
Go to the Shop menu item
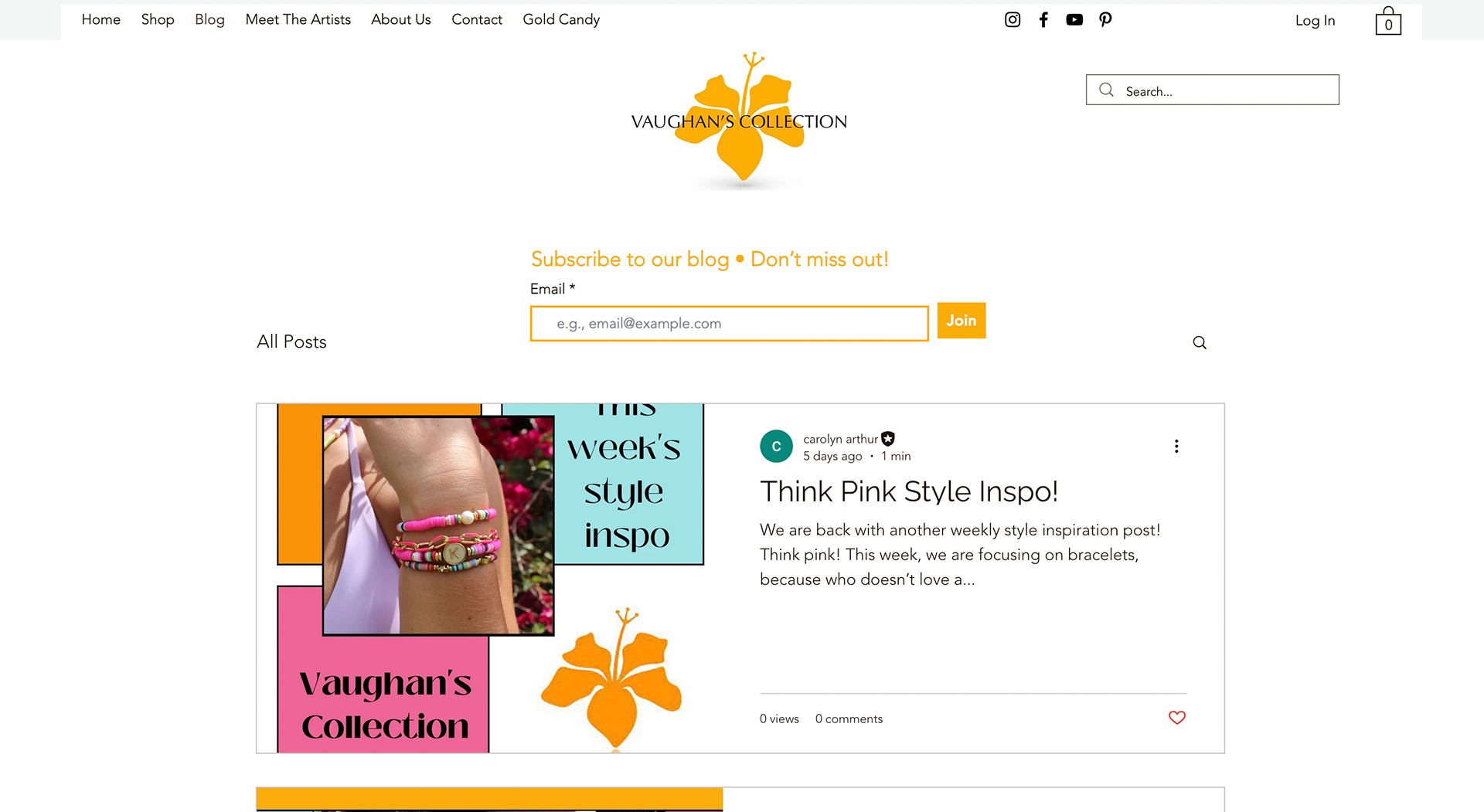pos(158,19)
